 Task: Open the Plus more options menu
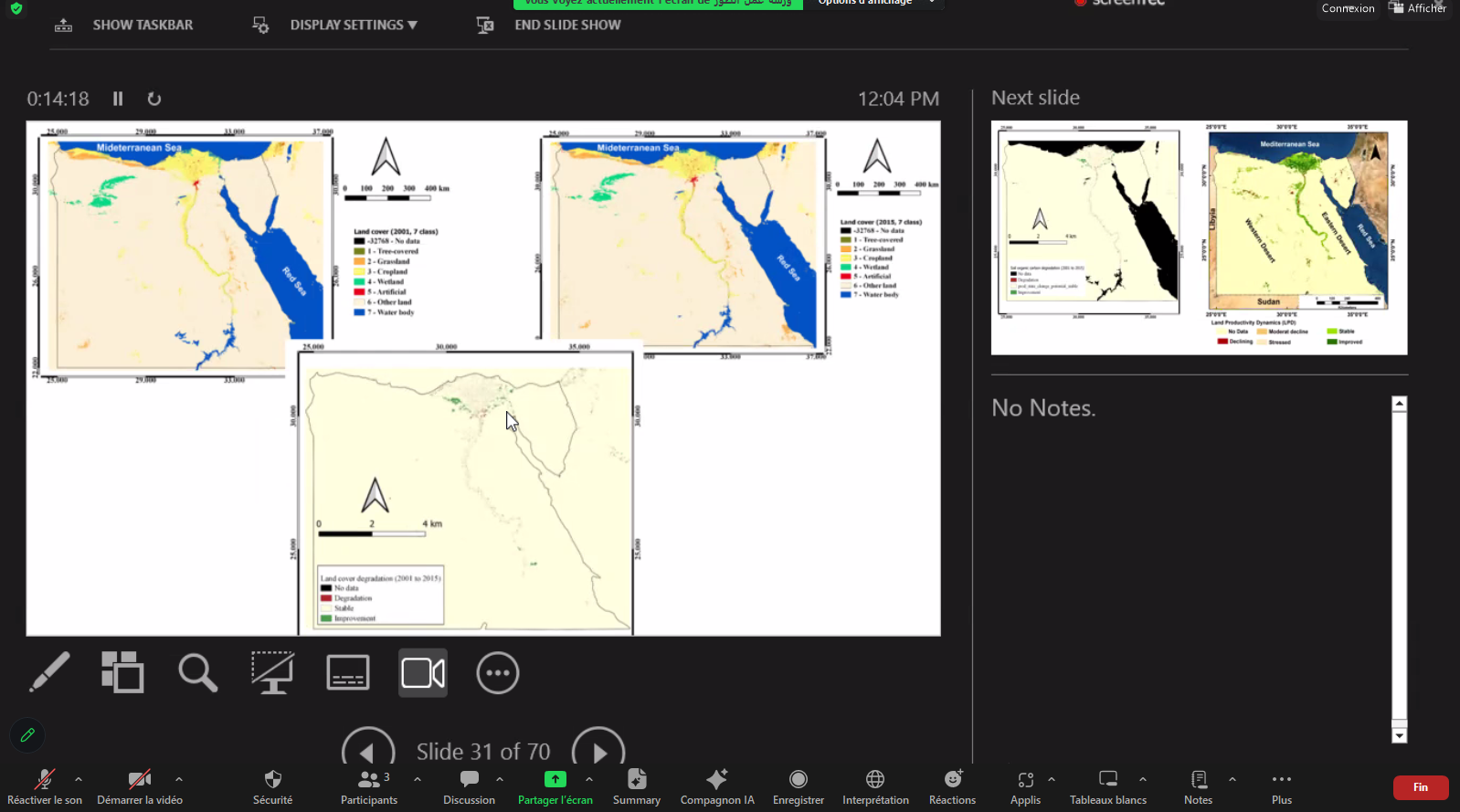coord(1282,786)
